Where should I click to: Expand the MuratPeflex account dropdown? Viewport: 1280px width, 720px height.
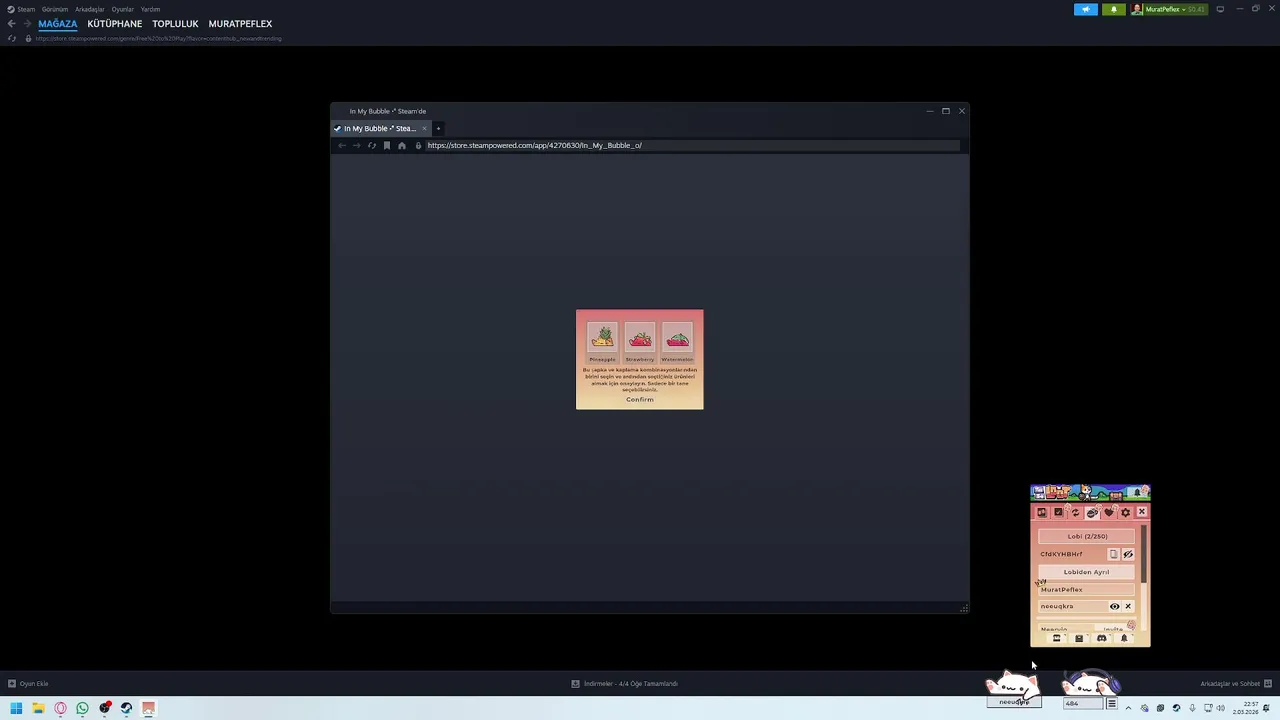pos(1169,9)
